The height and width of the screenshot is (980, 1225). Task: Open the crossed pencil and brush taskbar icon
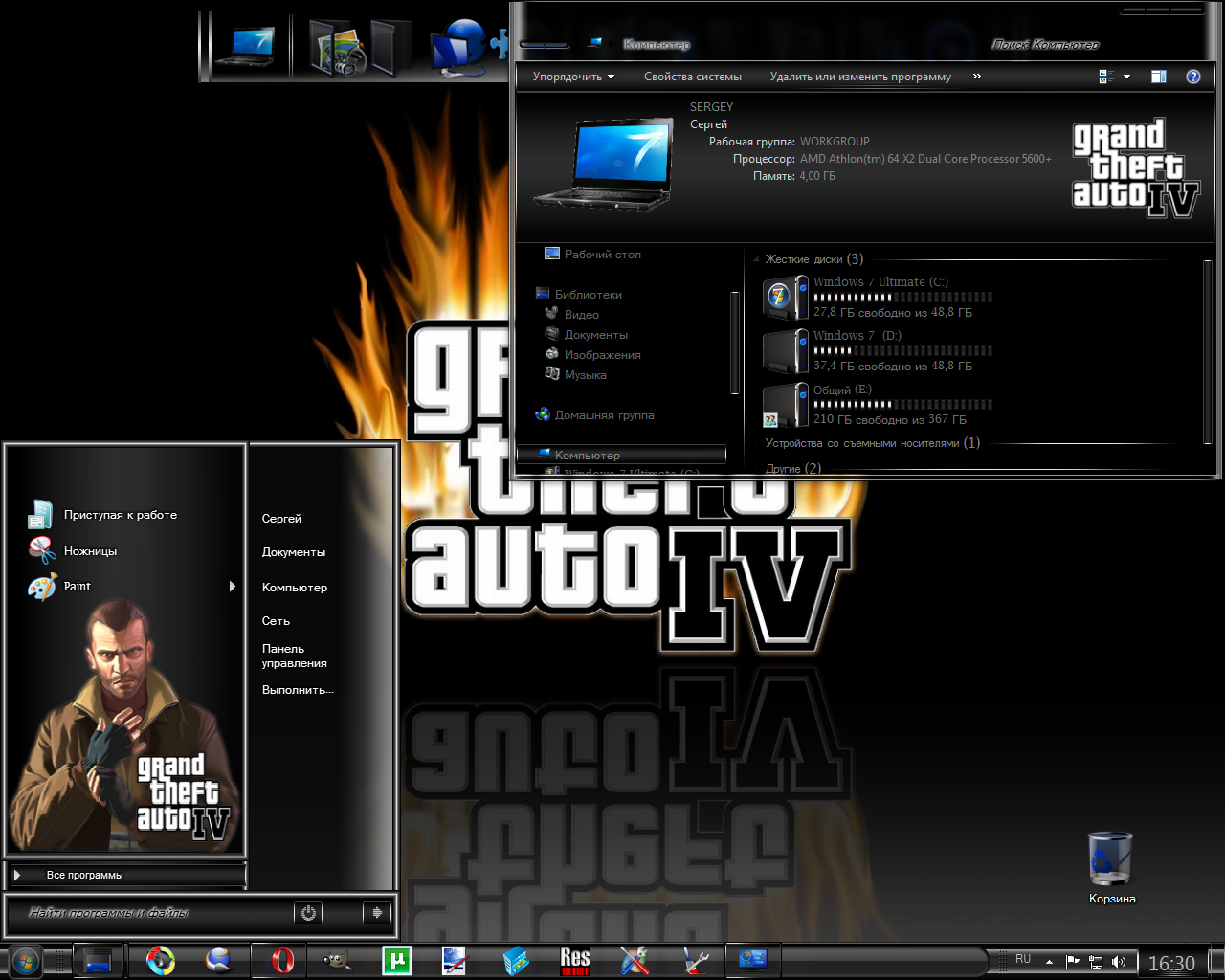point(635,960)
